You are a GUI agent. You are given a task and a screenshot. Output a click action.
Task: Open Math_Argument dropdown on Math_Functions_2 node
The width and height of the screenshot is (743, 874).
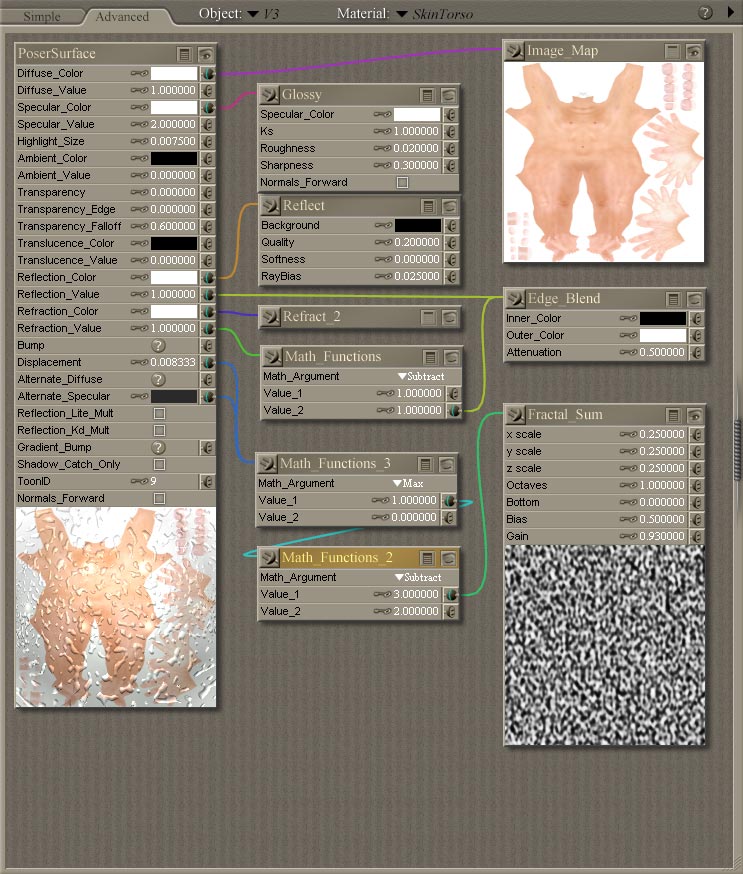click(418, 578)
